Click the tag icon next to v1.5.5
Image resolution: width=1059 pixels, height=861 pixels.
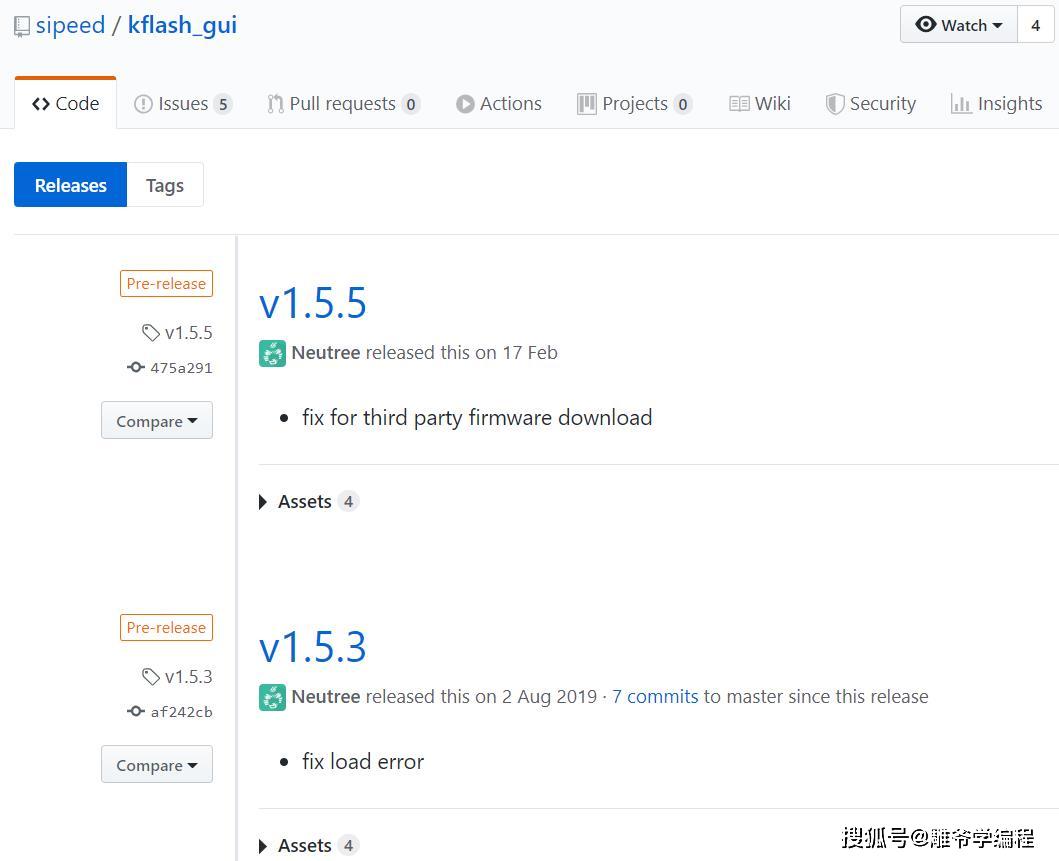point(151,332)
